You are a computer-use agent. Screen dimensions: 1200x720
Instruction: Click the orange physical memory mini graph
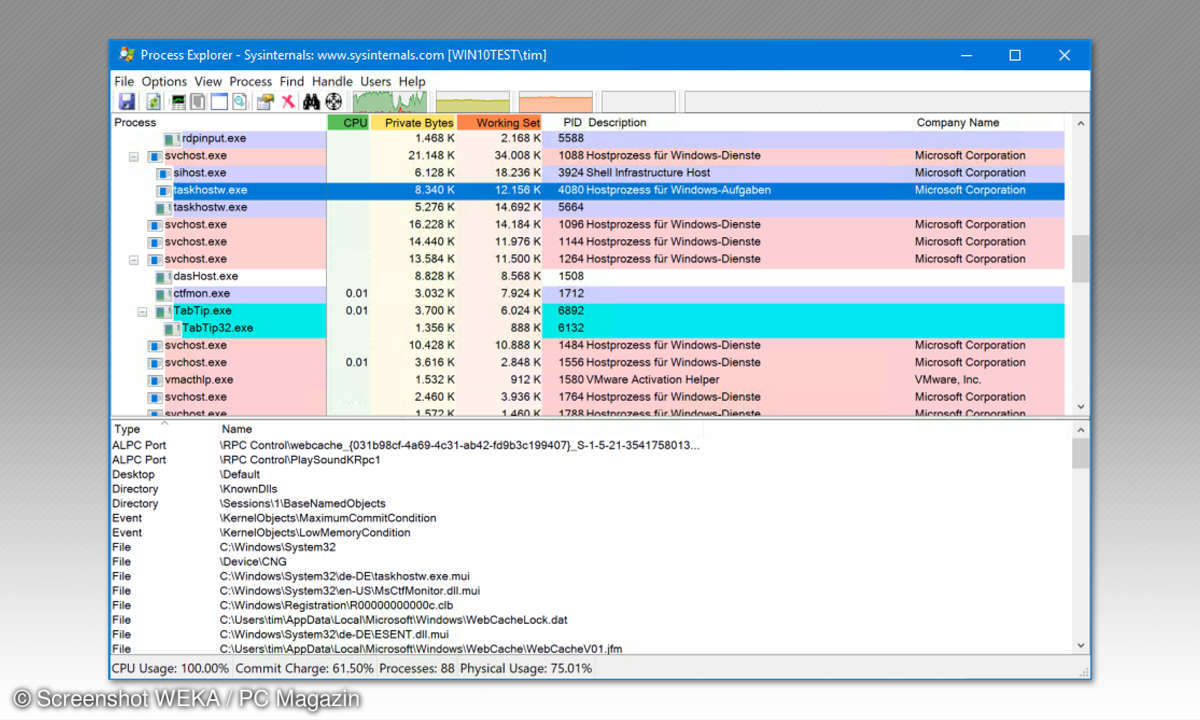click(556, 101)
